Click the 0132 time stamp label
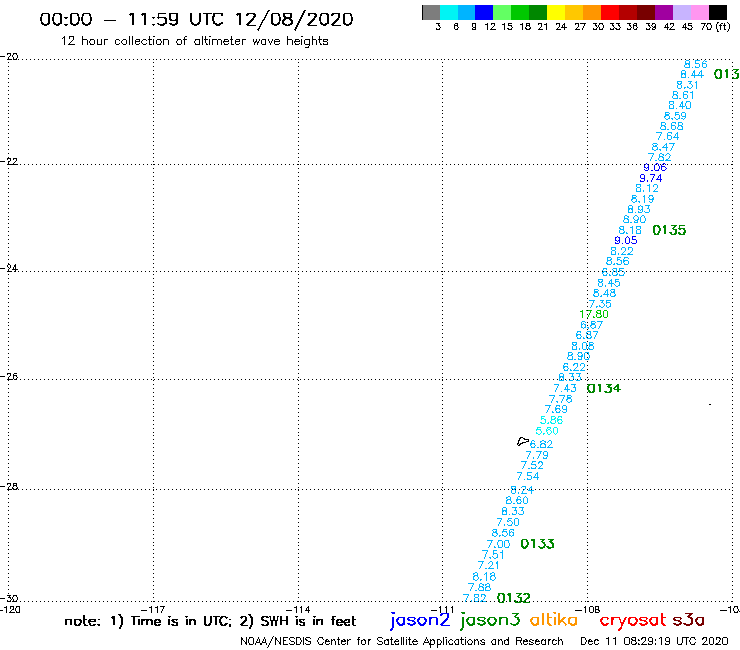This screenshot has width=740, height=650. point(514,598)
